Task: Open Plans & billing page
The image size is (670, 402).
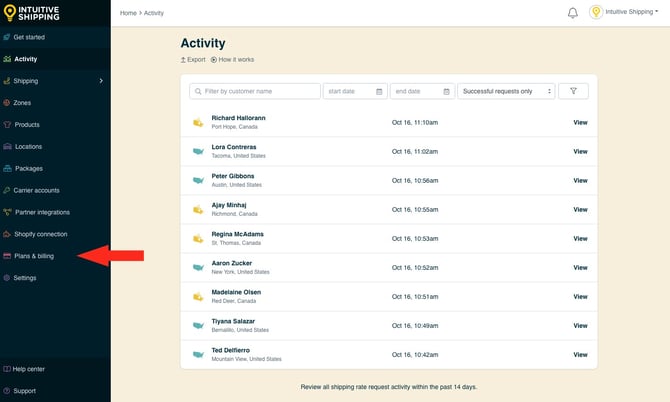Action: pos(34,256)
